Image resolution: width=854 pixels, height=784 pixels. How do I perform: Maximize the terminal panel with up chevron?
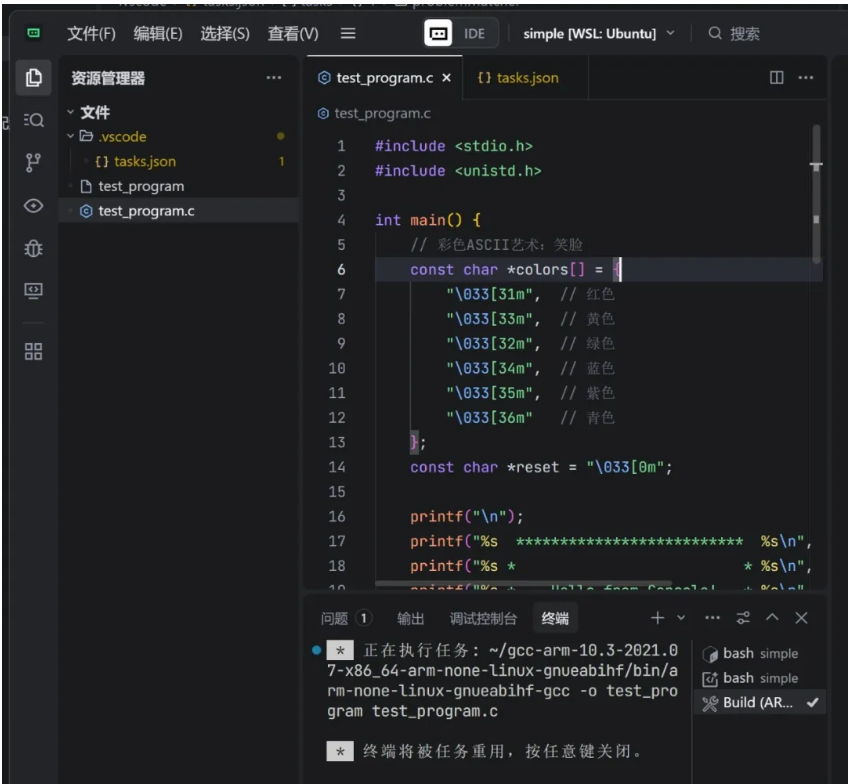pos(772,618)
